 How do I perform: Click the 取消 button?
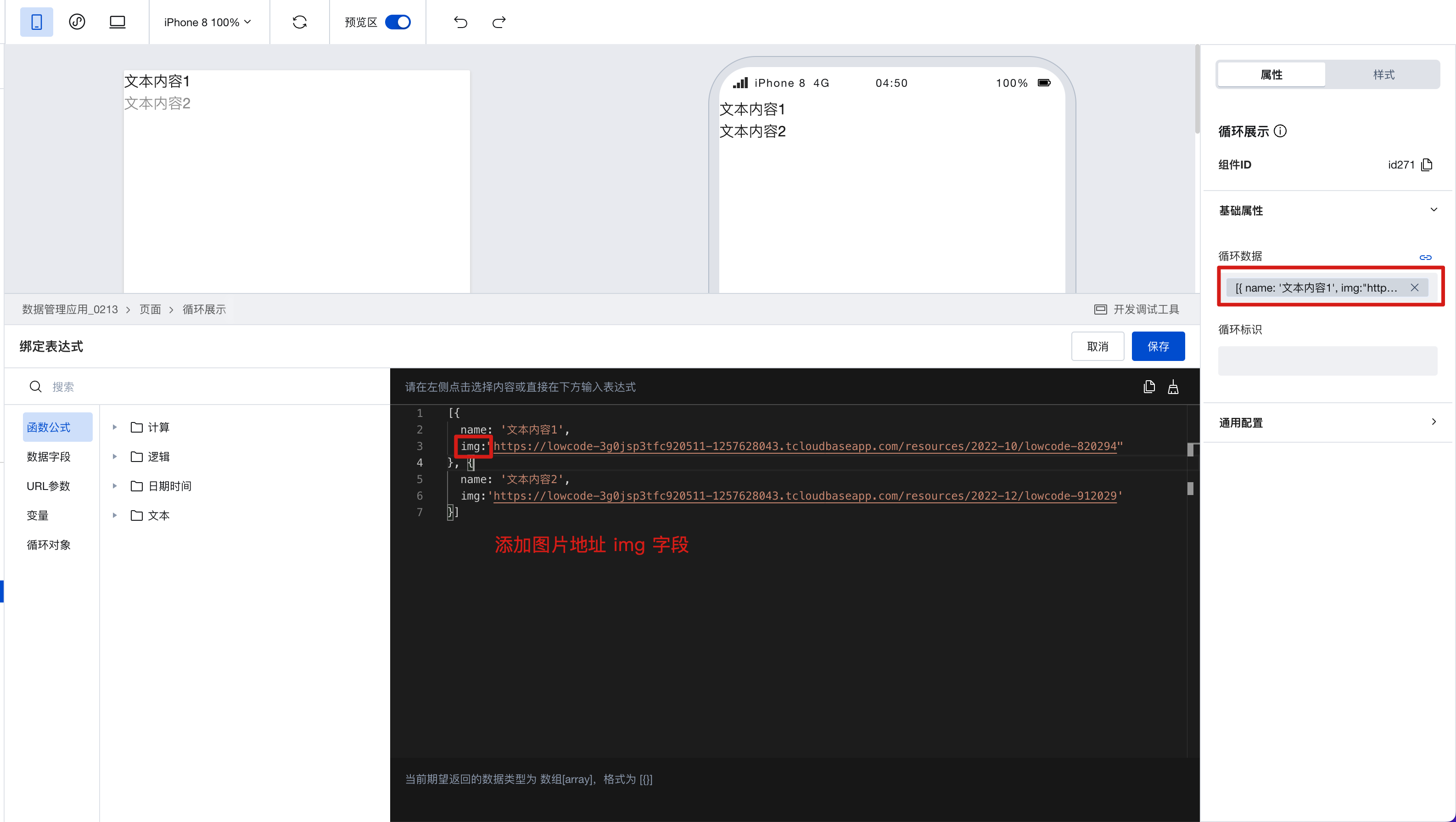[1098, 346]
